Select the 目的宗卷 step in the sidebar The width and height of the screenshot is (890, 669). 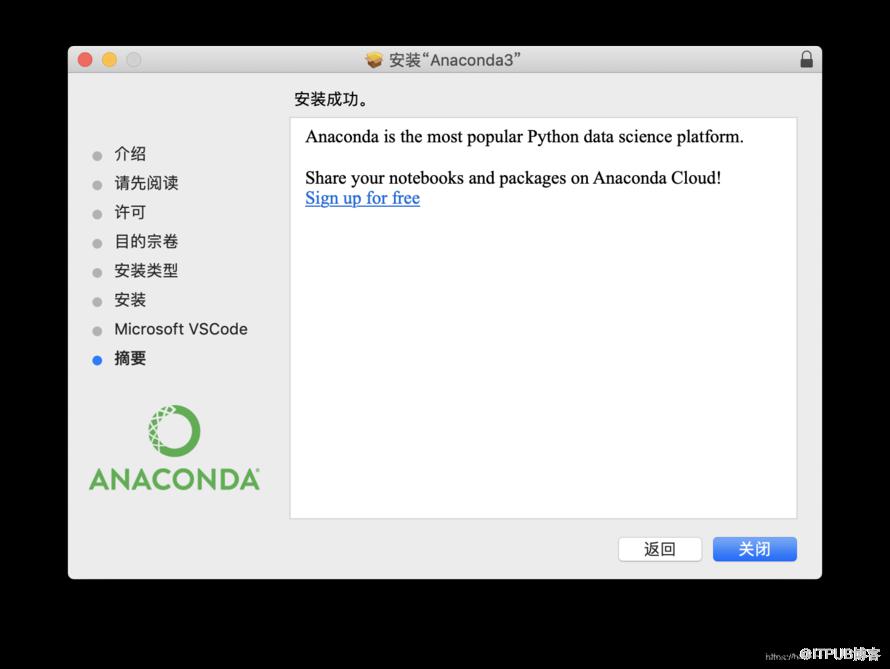pos(146,241)
